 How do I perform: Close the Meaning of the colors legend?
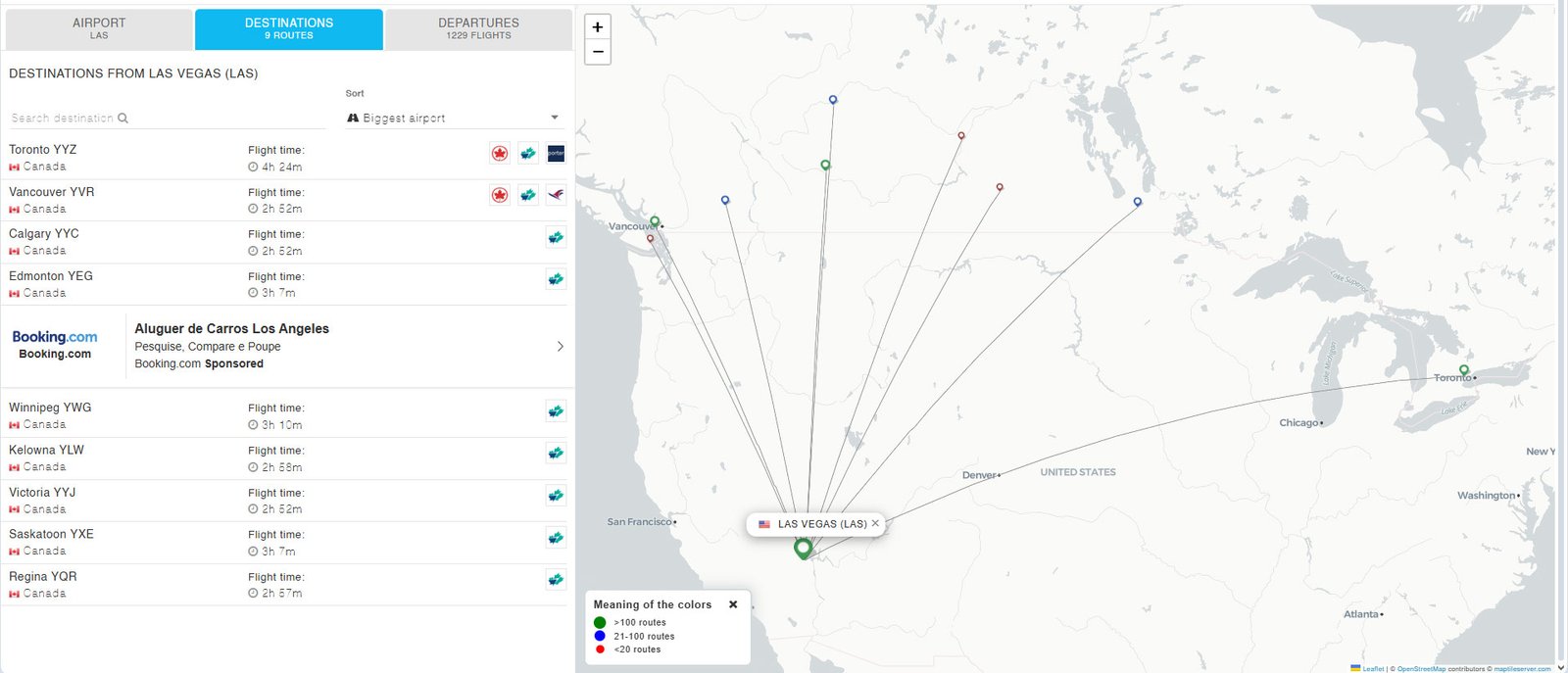[733, 604]
